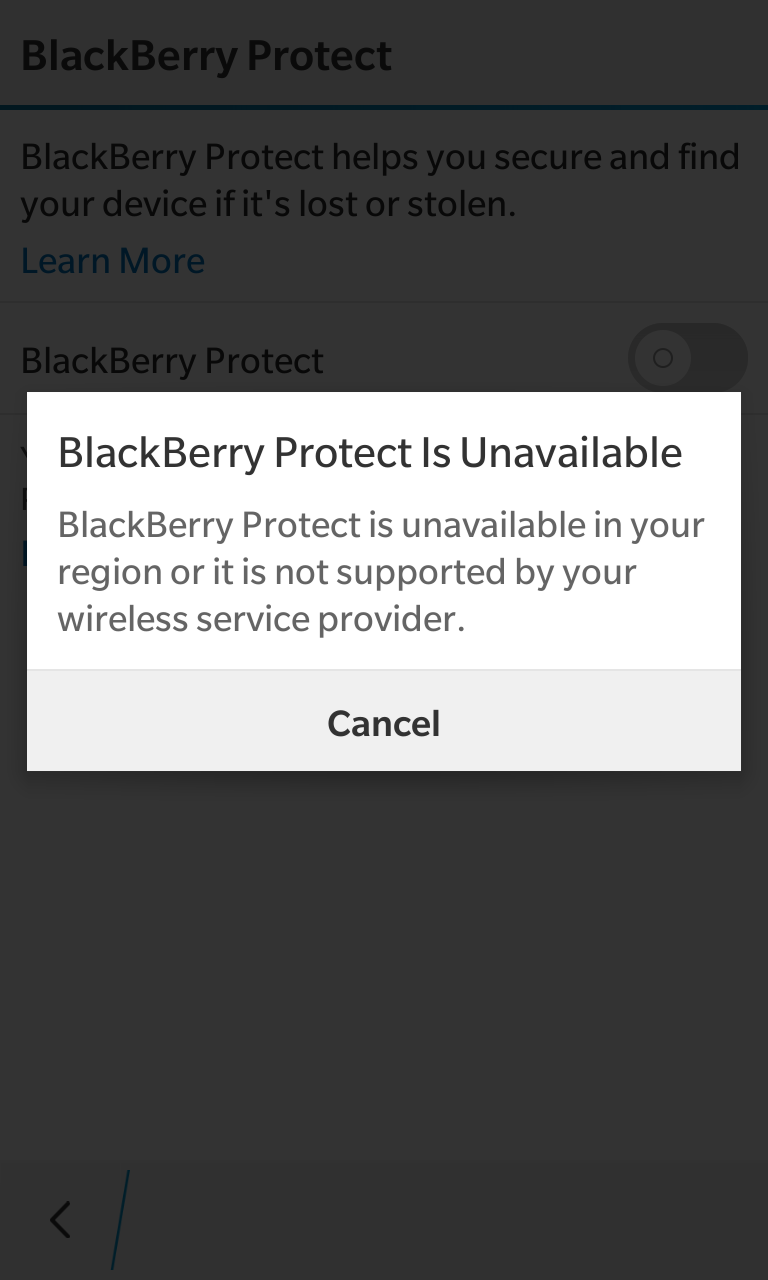Screen dimensions: 768x1280
Task: Click the "BlackBerry Protect Is Unavailable" dialog heading
Action: pyautogui.click(x=370, y=453)
